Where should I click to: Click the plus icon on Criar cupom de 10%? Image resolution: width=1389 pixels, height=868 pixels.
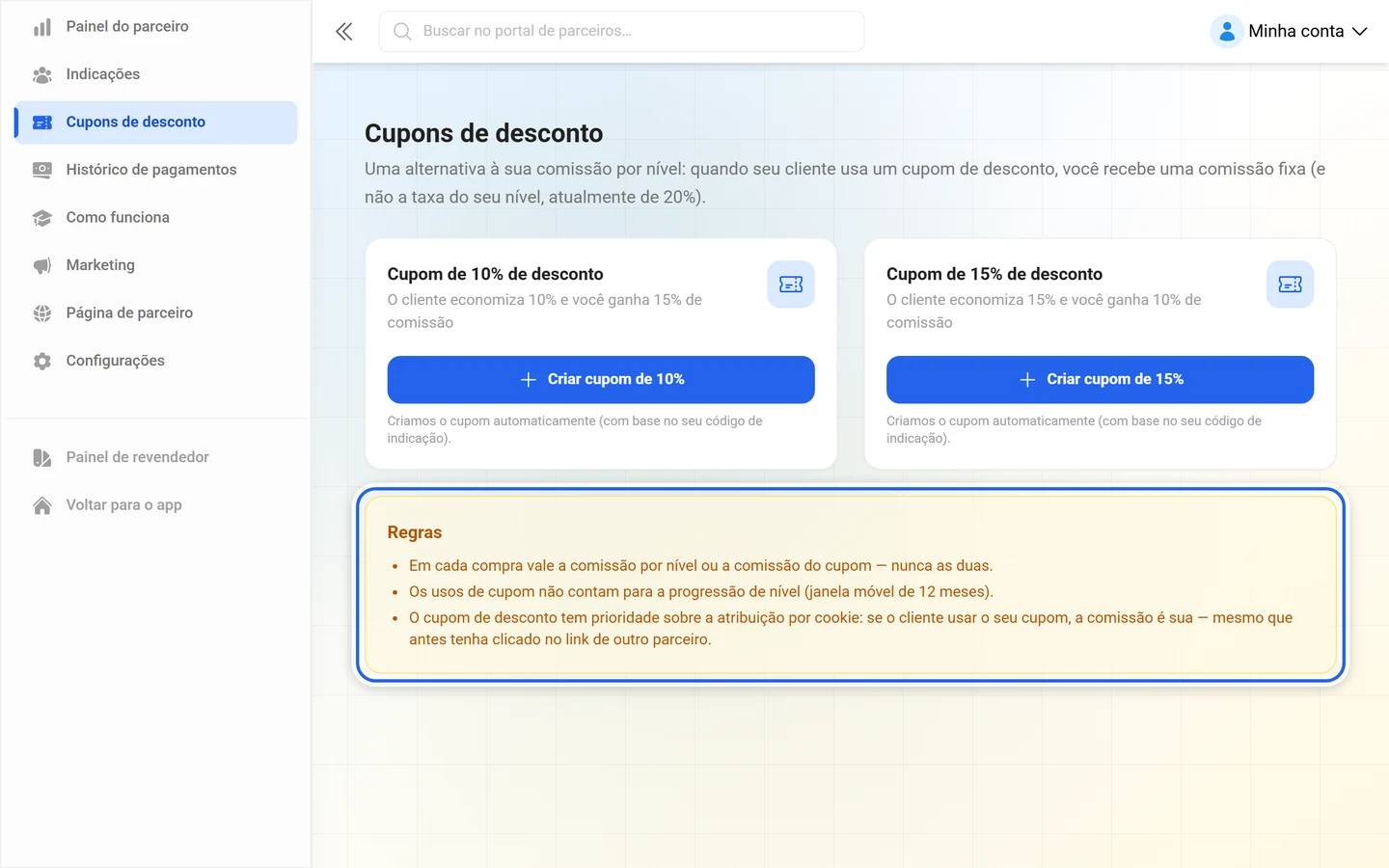tap(529, 380)
